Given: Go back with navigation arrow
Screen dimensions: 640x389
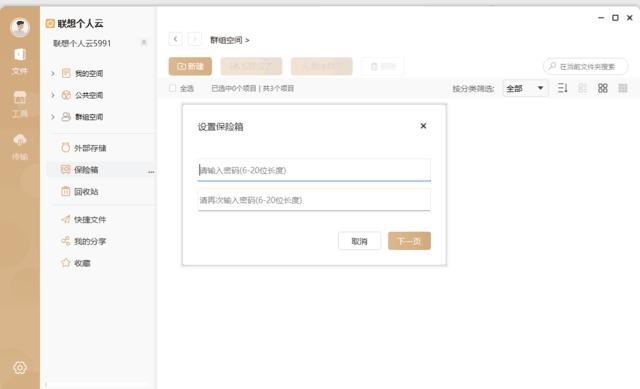Looking at the screenshot, I should (x=176, y=39).
